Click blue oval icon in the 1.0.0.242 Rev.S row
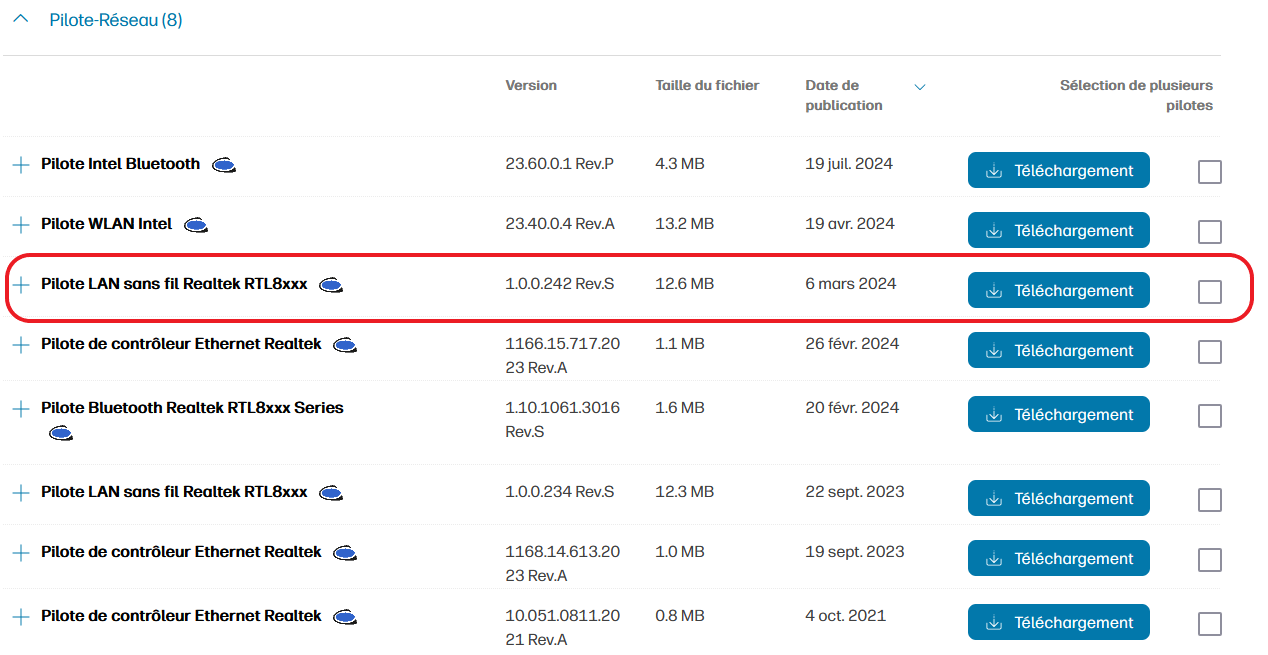Image resolution: width=1268 pixels, height=655 pixels. coord(331,285)
